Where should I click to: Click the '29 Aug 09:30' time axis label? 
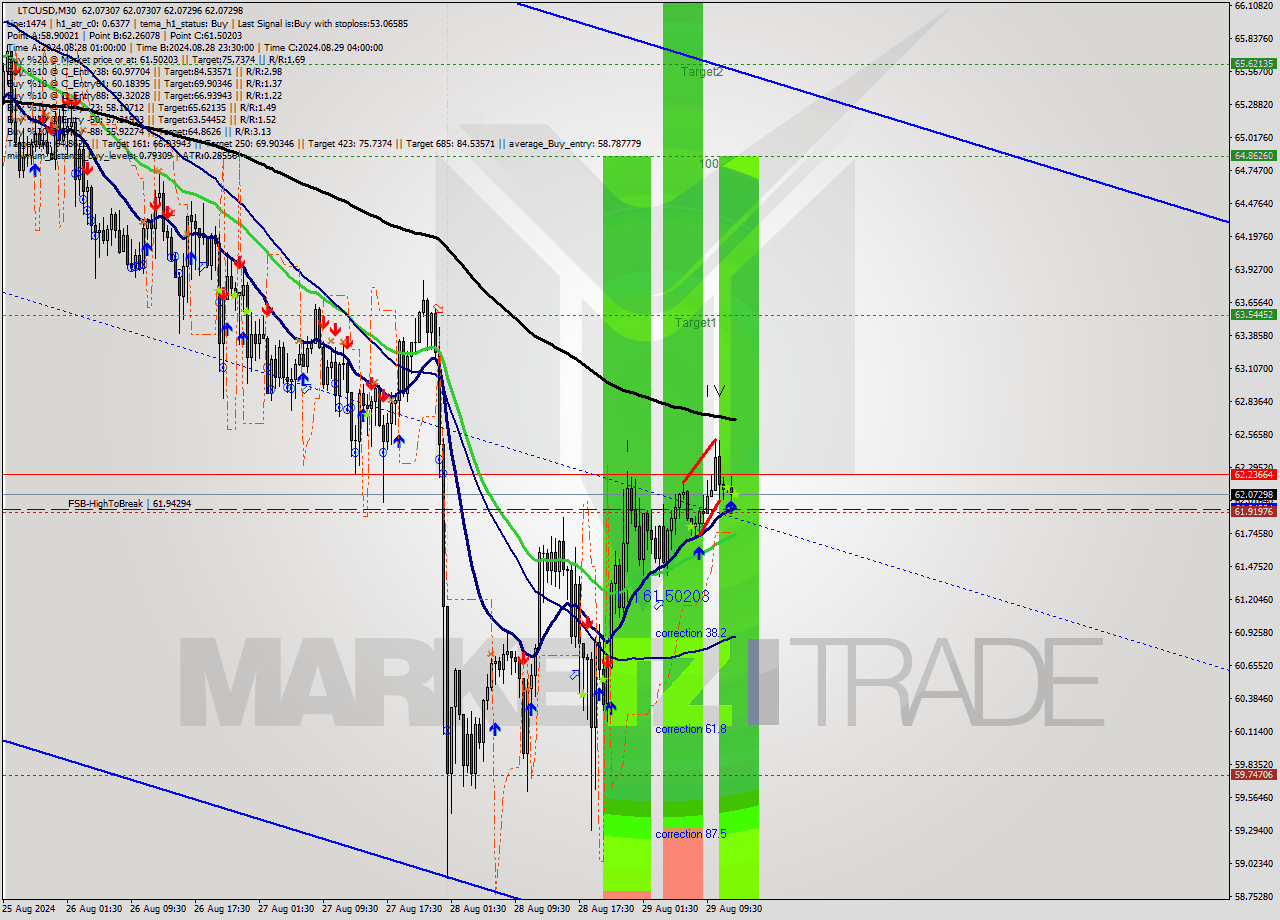click(734, 910)
